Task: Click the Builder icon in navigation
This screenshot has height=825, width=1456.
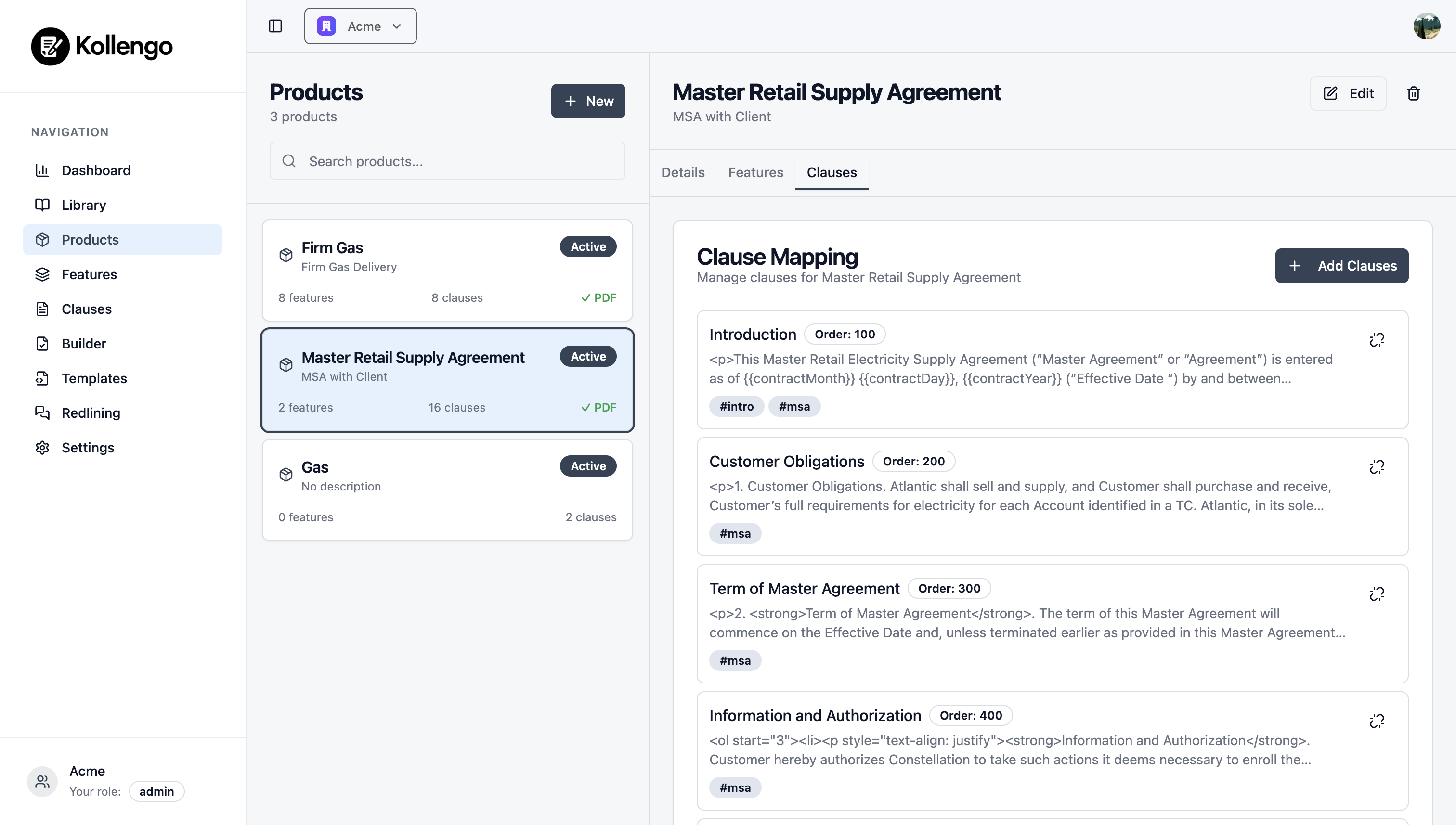Action: pos(43,343)
